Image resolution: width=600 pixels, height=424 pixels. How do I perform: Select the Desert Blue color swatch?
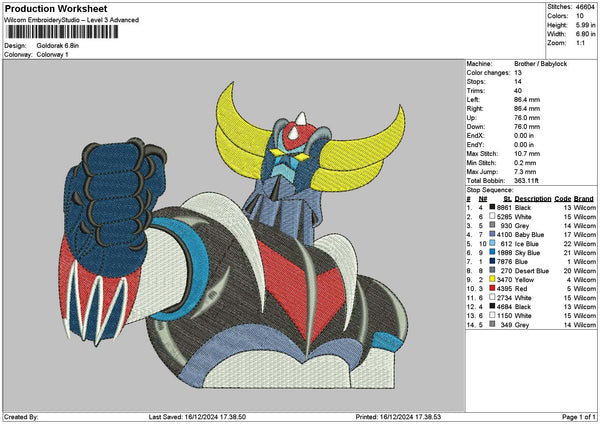point(492,270)
